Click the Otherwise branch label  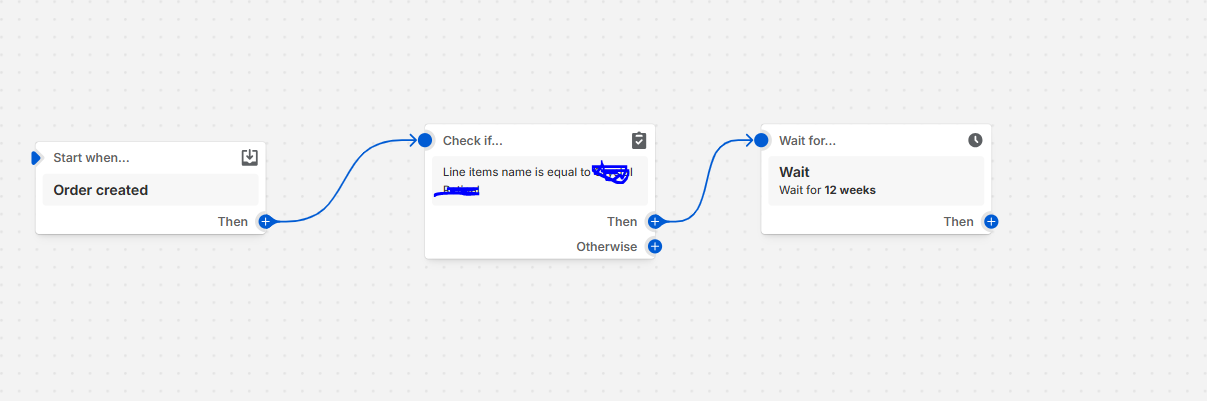(x=606, y=246)
